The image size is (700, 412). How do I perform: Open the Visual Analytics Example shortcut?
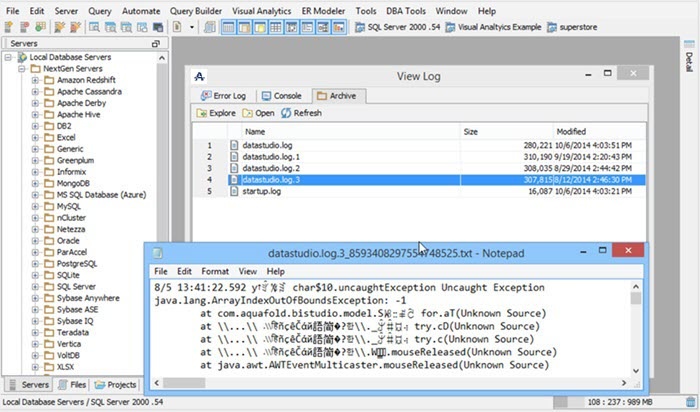coord(493,27)
